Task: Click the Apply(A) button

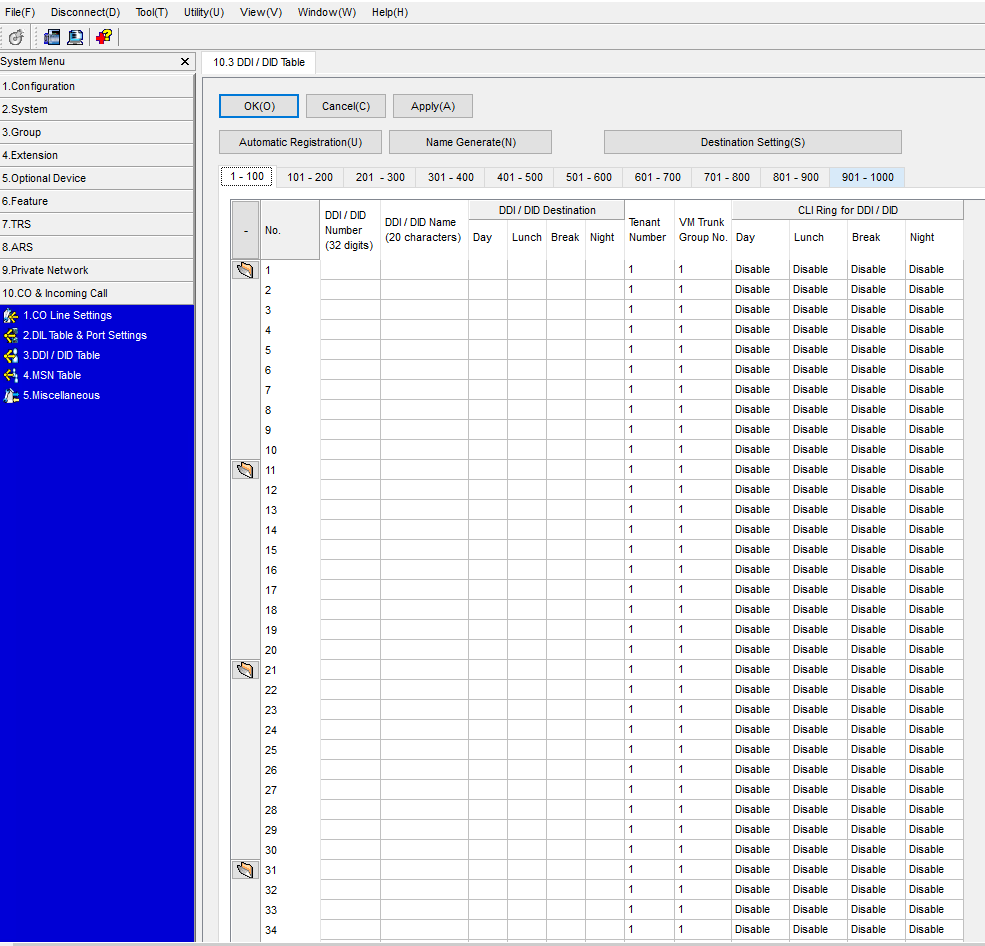Action: coord(433,106)
